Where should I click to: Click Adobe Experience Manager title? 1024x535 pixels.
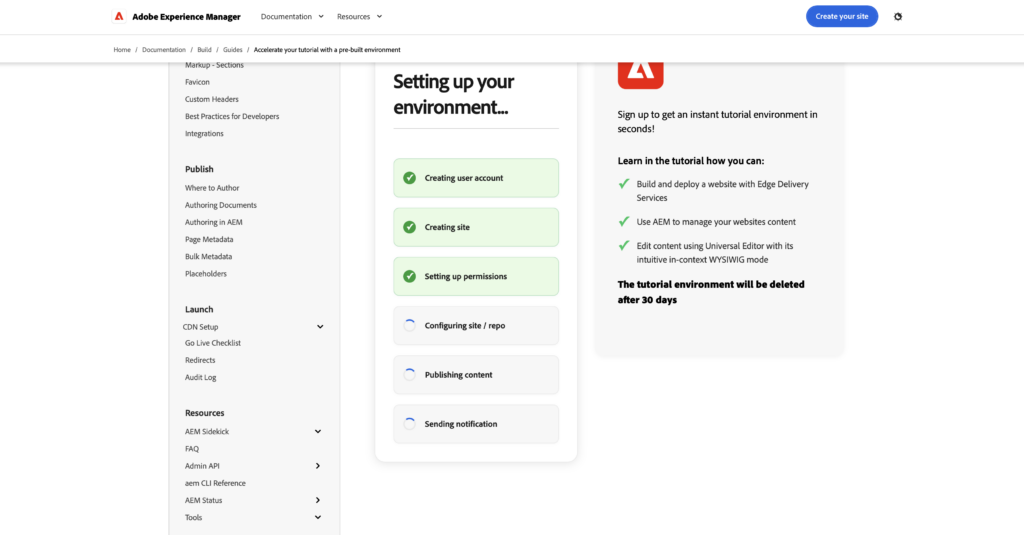(x=186, y=16)
